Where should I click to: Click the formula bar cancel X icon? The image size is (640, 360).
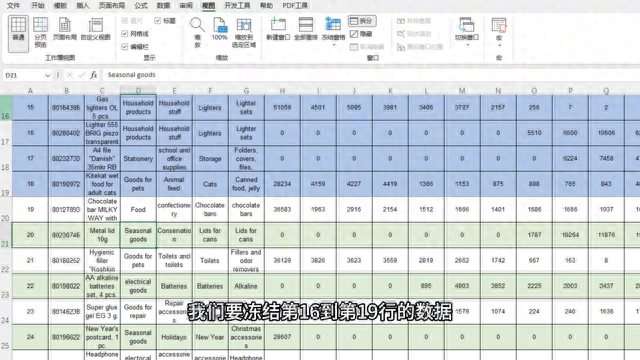(x=69, y=75)
